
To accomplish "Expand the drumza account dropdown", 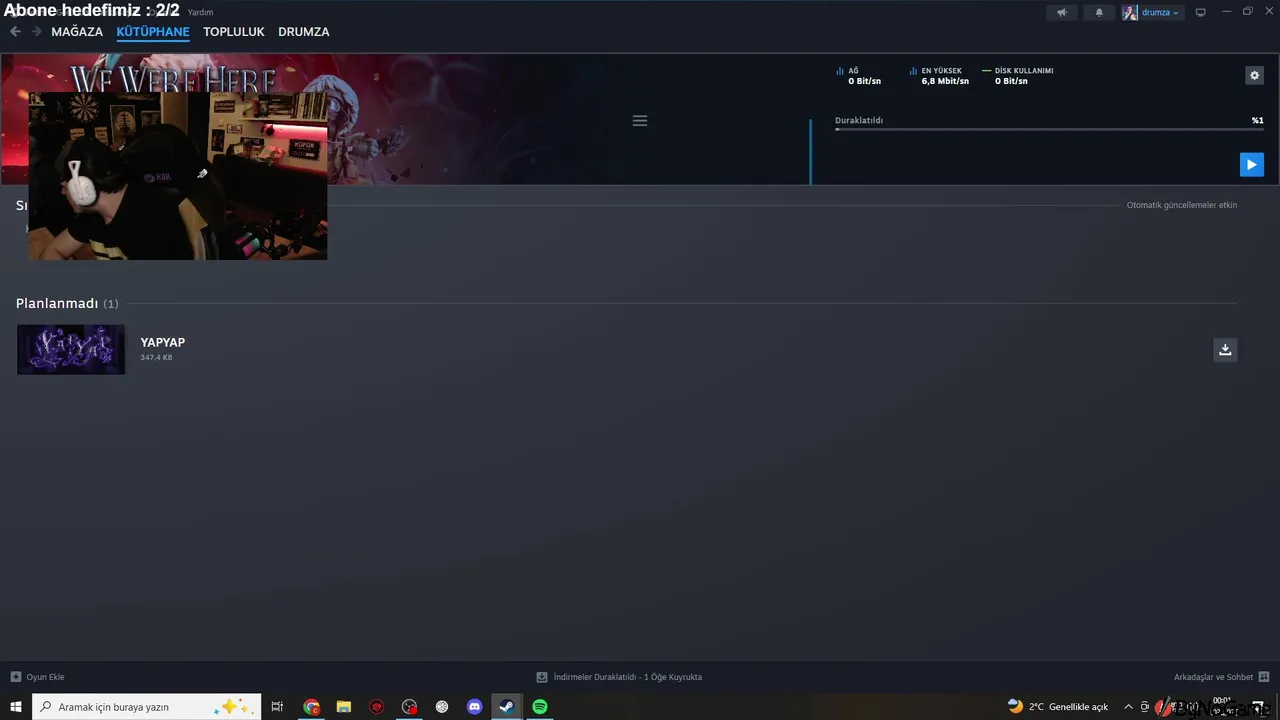I will click(1160, 13).
